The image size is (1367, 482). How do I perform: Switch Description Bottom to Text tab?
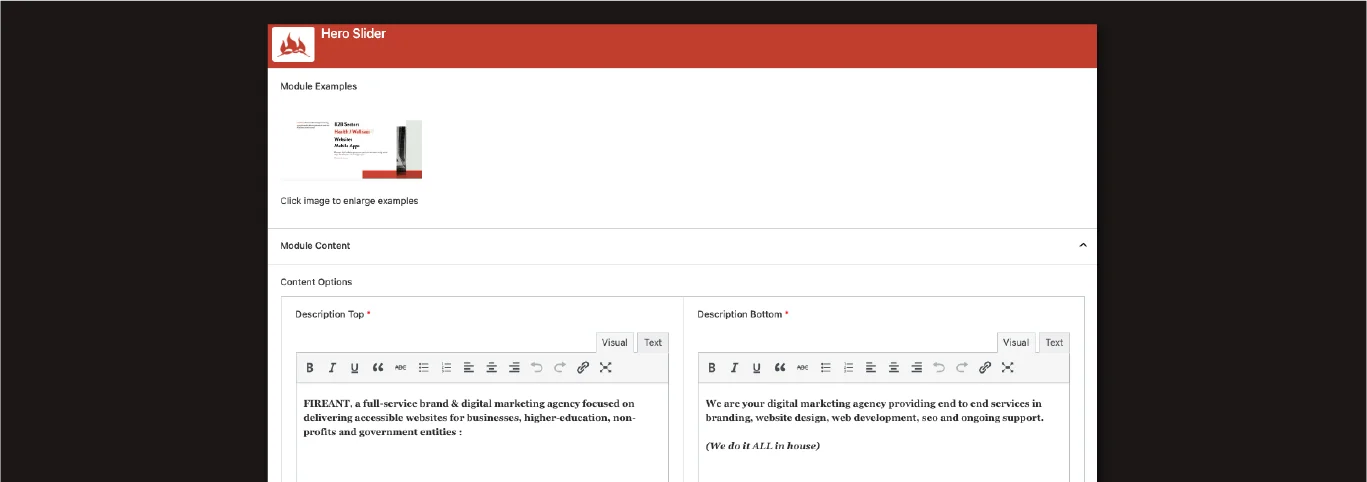[x=1055, y=342]
